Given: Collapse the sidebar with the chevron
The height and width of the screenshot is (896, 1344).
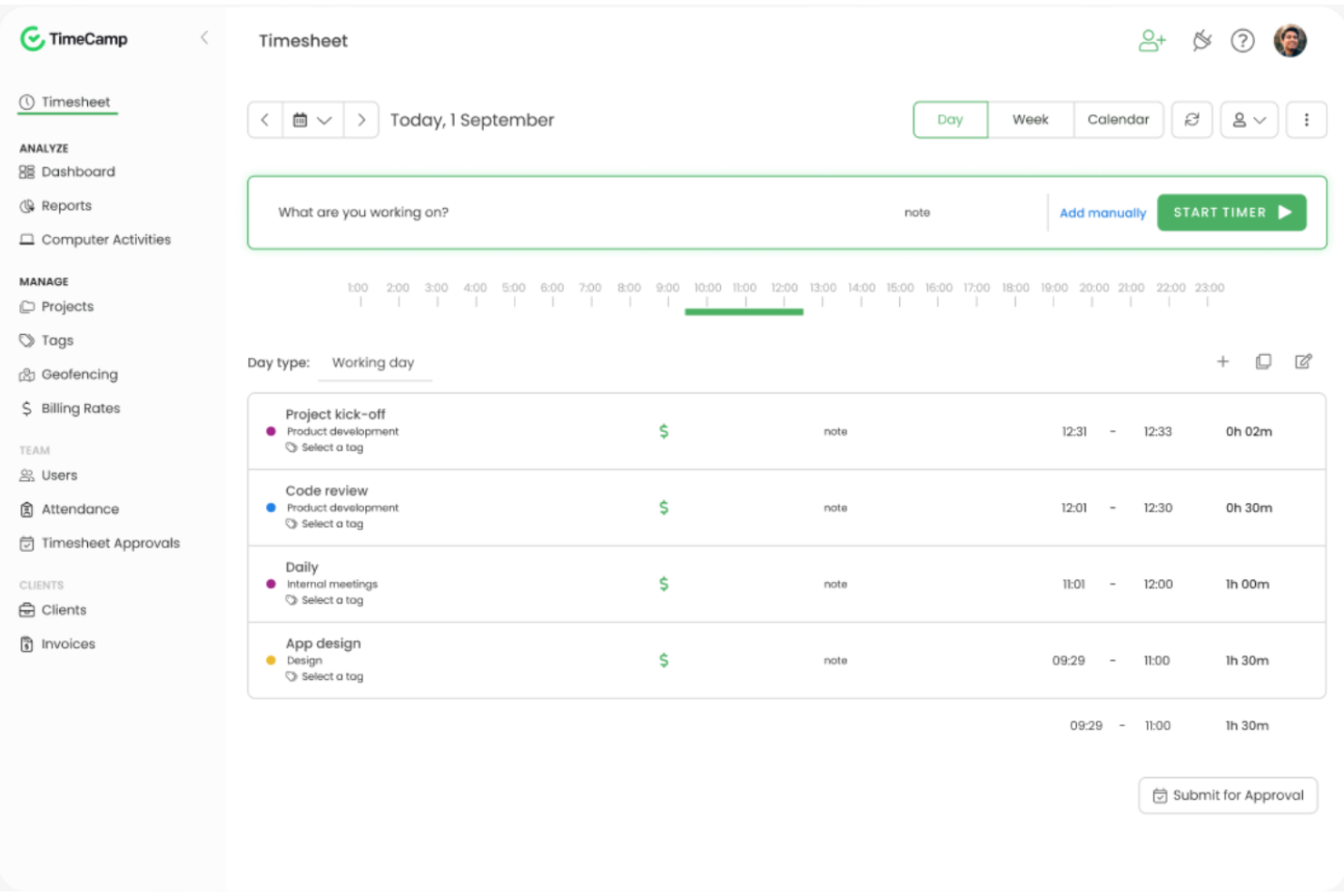Looking at the screenshot, I should click(204, 38).
